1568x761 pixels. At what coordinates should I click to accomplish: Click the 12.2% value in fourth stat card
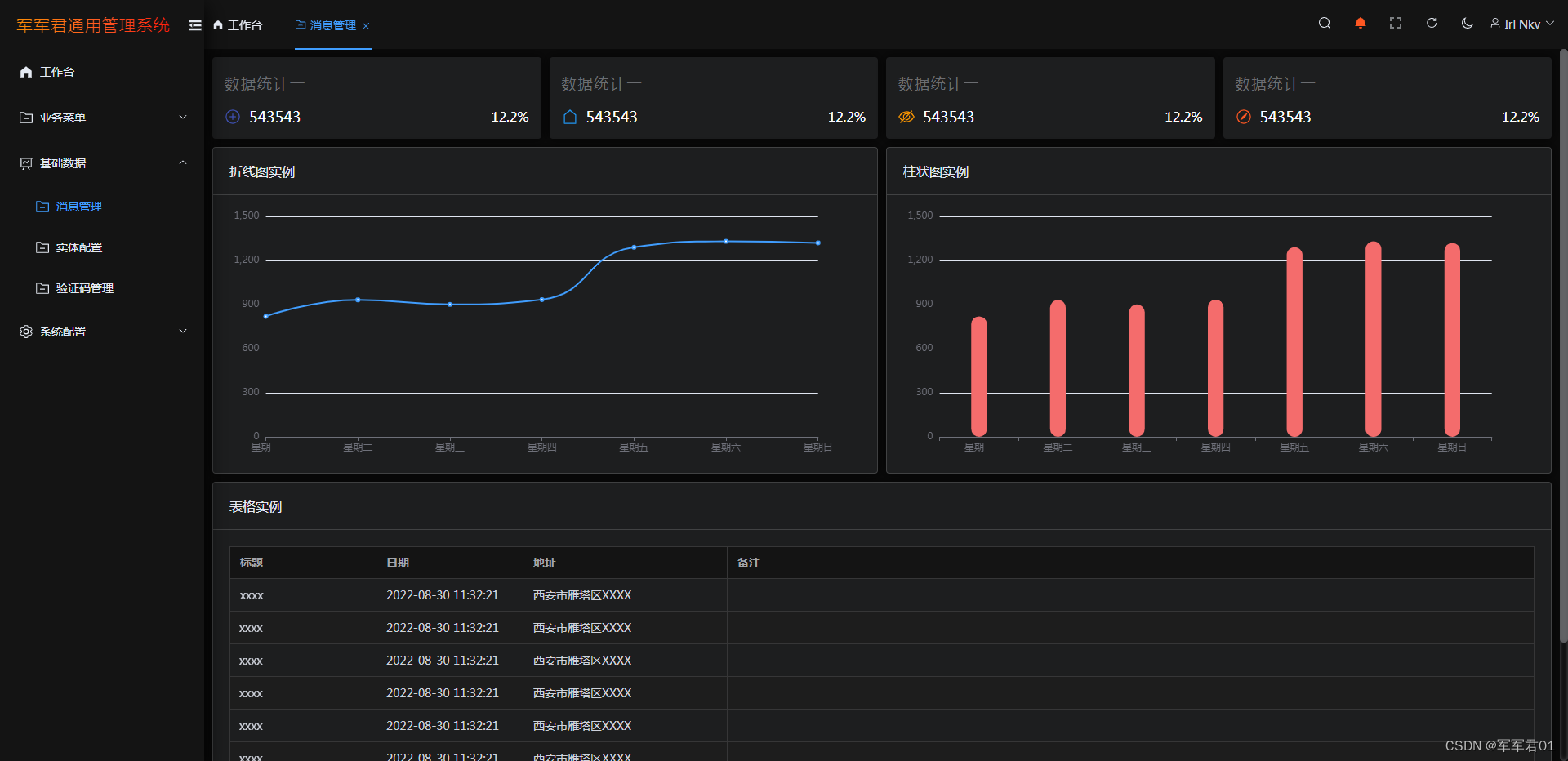pyautogui.click(x=1521, y=117)
